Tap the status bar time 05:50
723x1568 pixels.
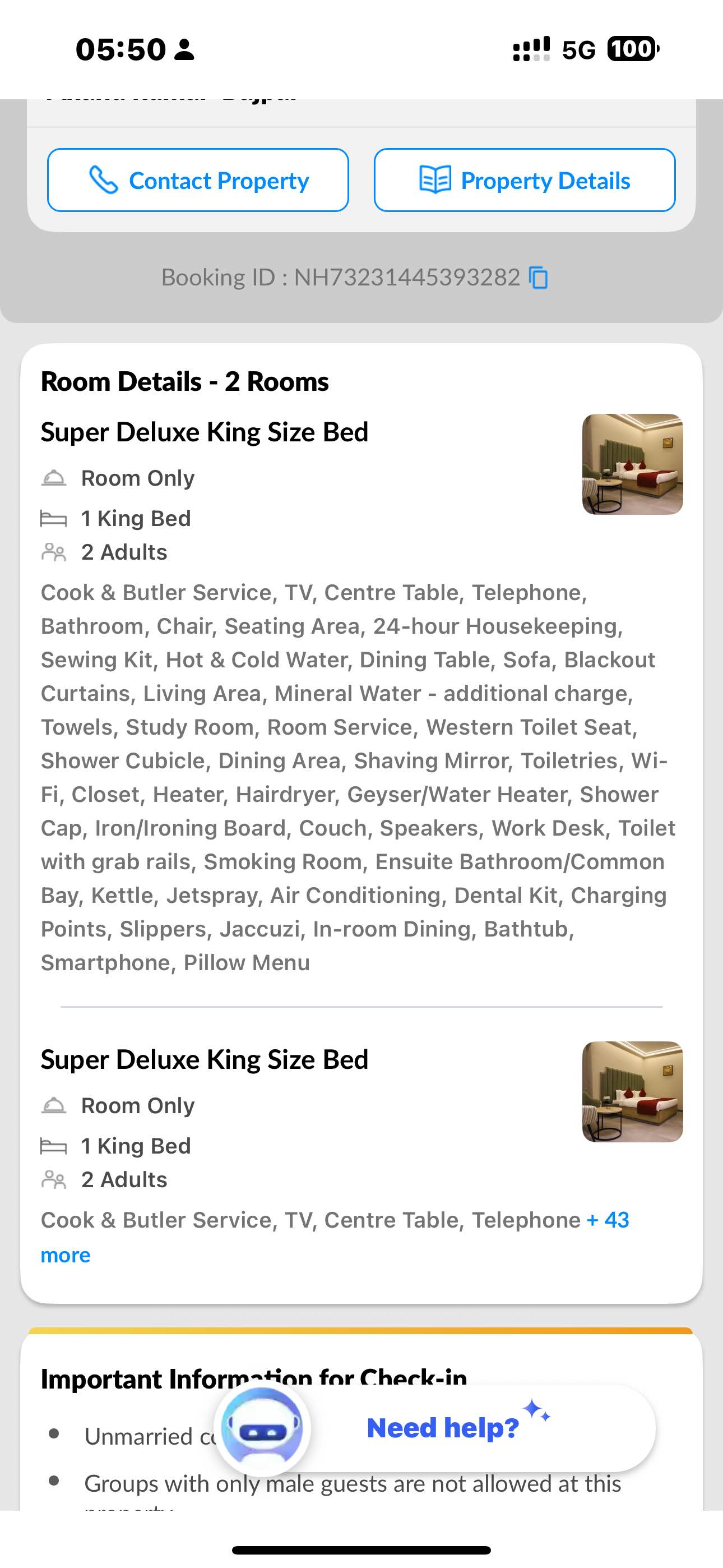[x=121, y=49]
